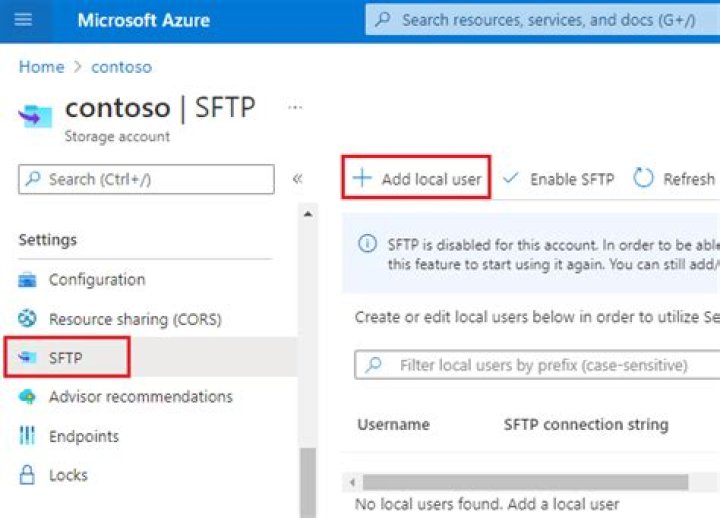The image size is (720, 518).
Task: Click the plus icon for Add local user
Action: 362,178
